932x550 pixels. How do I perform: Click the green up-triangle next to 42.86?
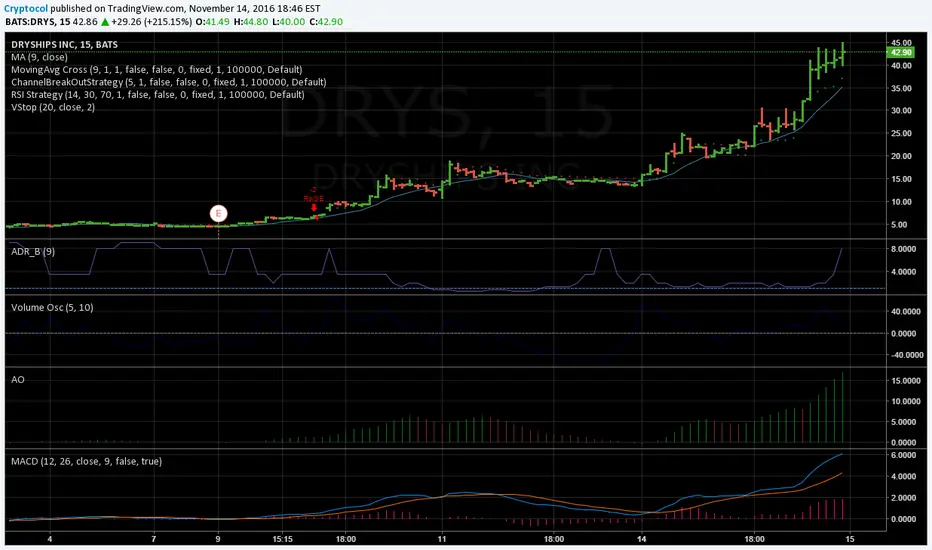coord(105,22)
